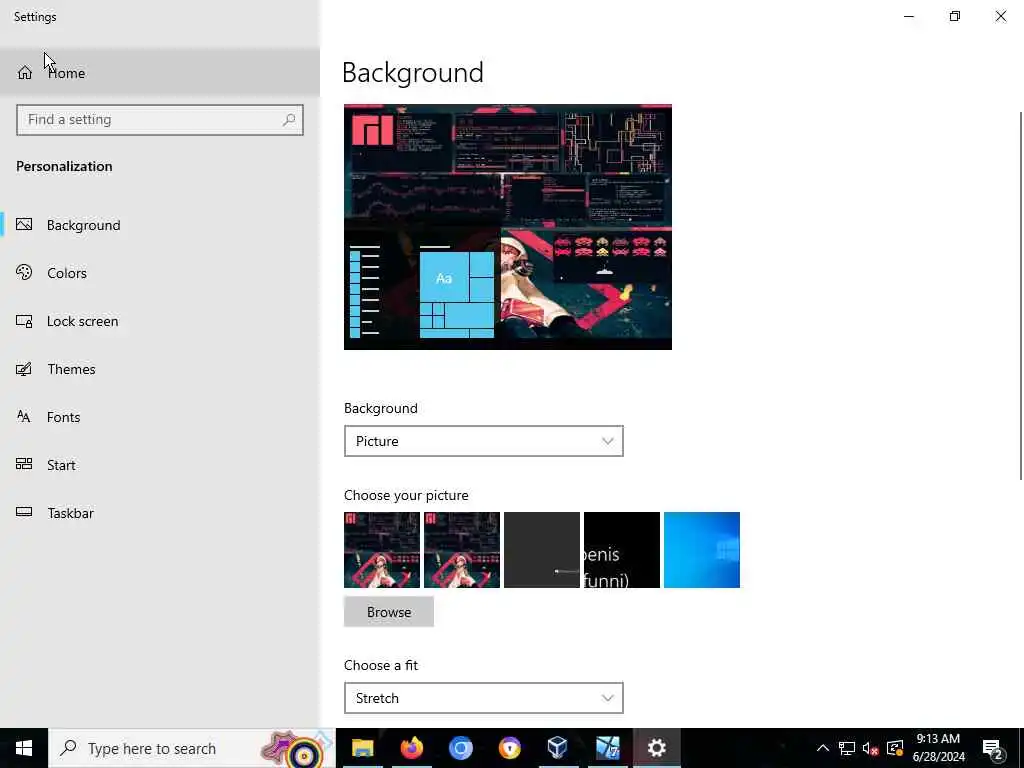Image resolution: width=1024 pixels, height=768 pixels.
Task: Click the settings page vertical scrollbar
Action: pyautogui.click(x=1021, y=296)
